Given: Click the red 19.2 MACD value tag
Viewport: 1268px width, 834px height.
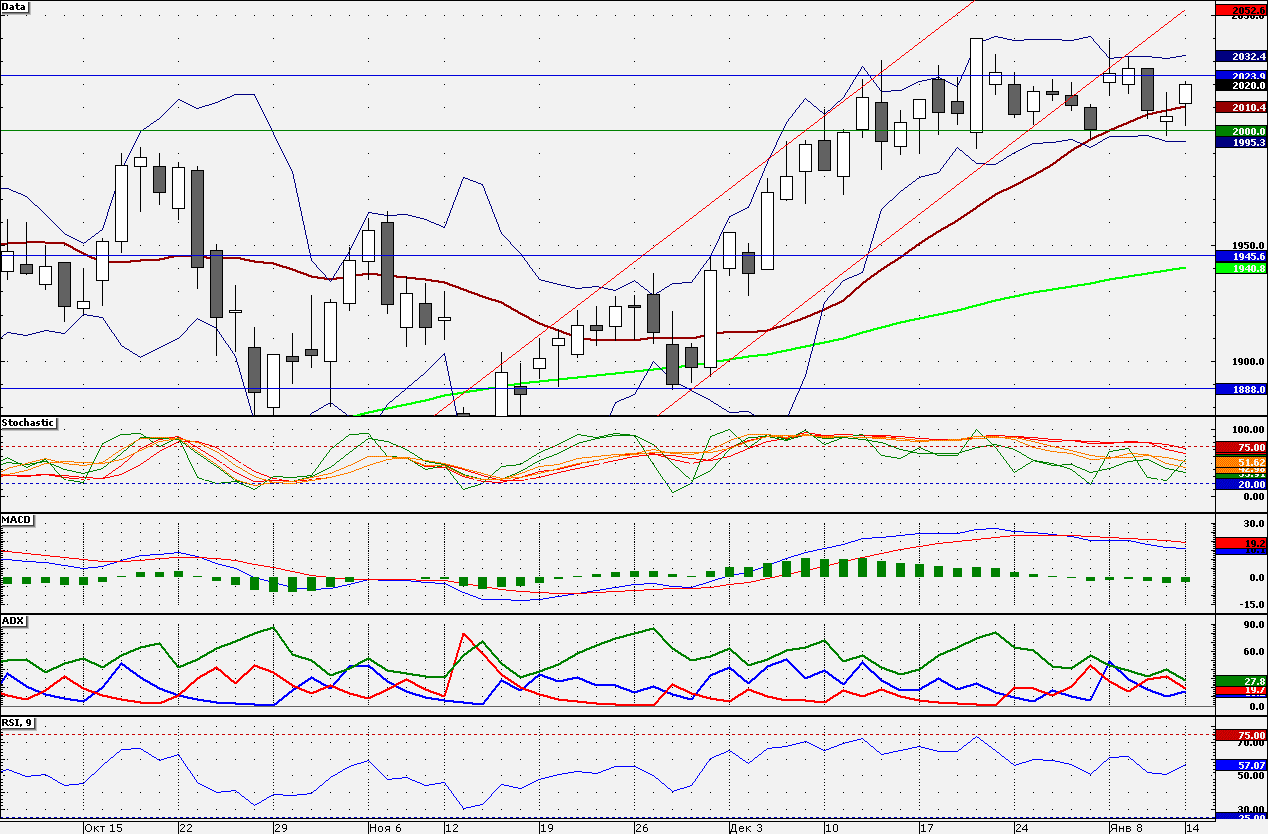Looking at the screenshot, I should pos(1240,542).
